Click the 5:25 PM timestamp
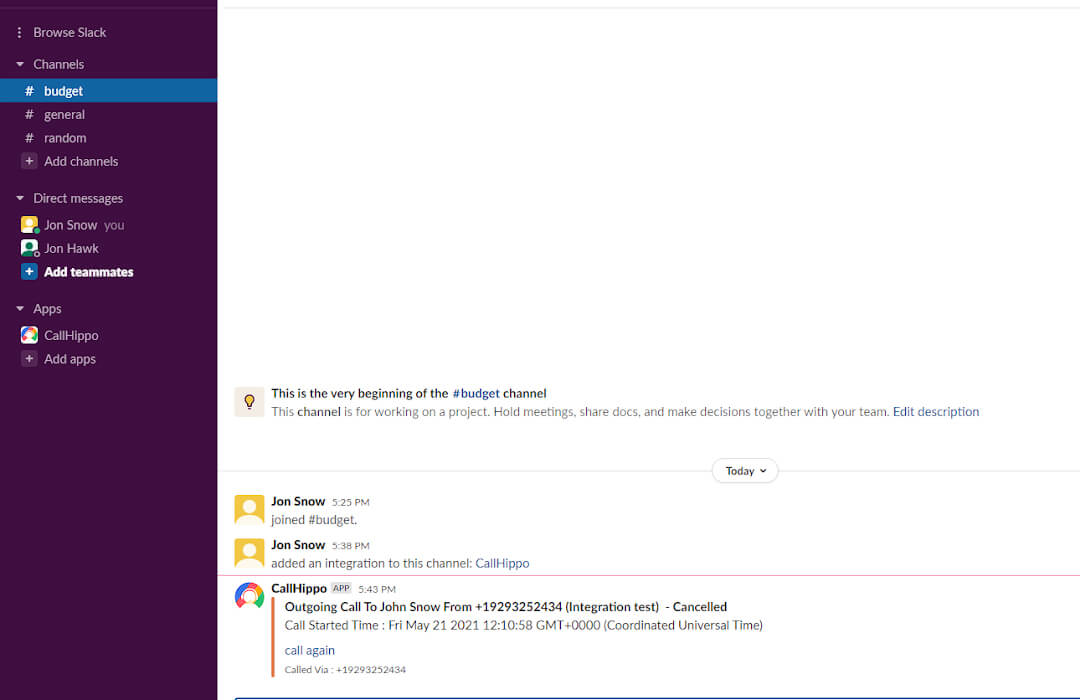Screen dimensions: 1080x700 tap(351, 502)
